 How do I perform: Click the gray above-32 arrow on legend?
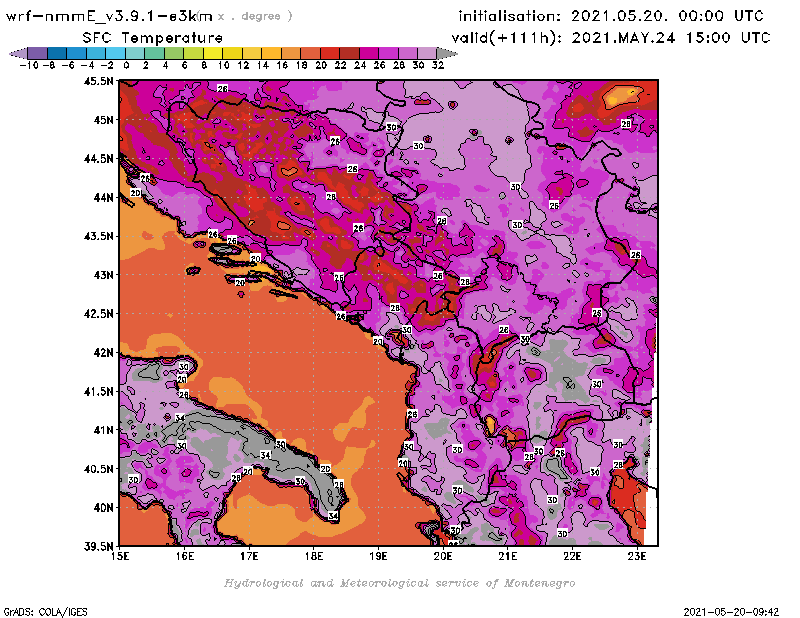click(447, 53)
